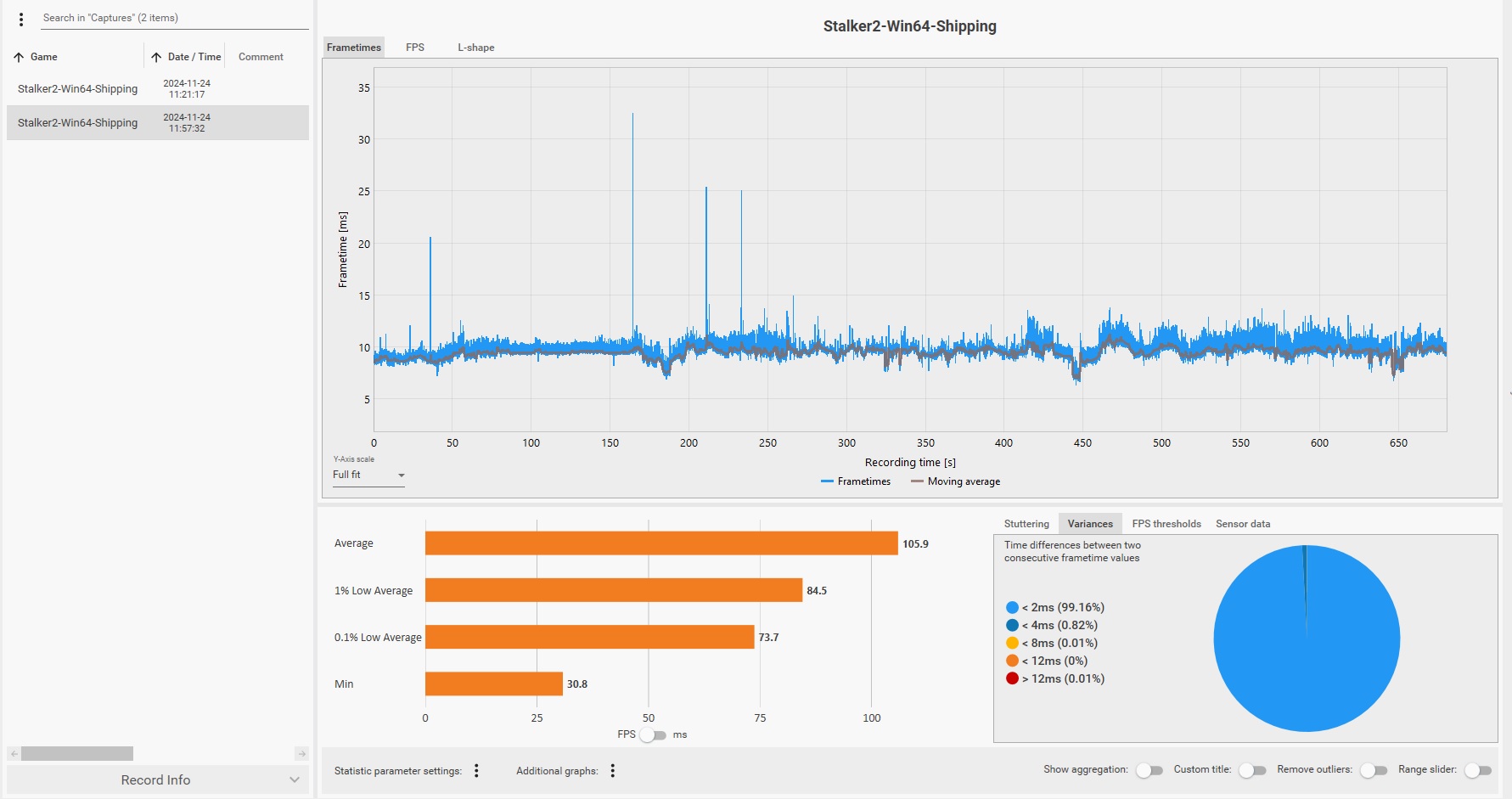The height and width of the screenshot is (799, 1512).
Task: Click the < 12ms (0%) legend swatch
Action: 1012,661
